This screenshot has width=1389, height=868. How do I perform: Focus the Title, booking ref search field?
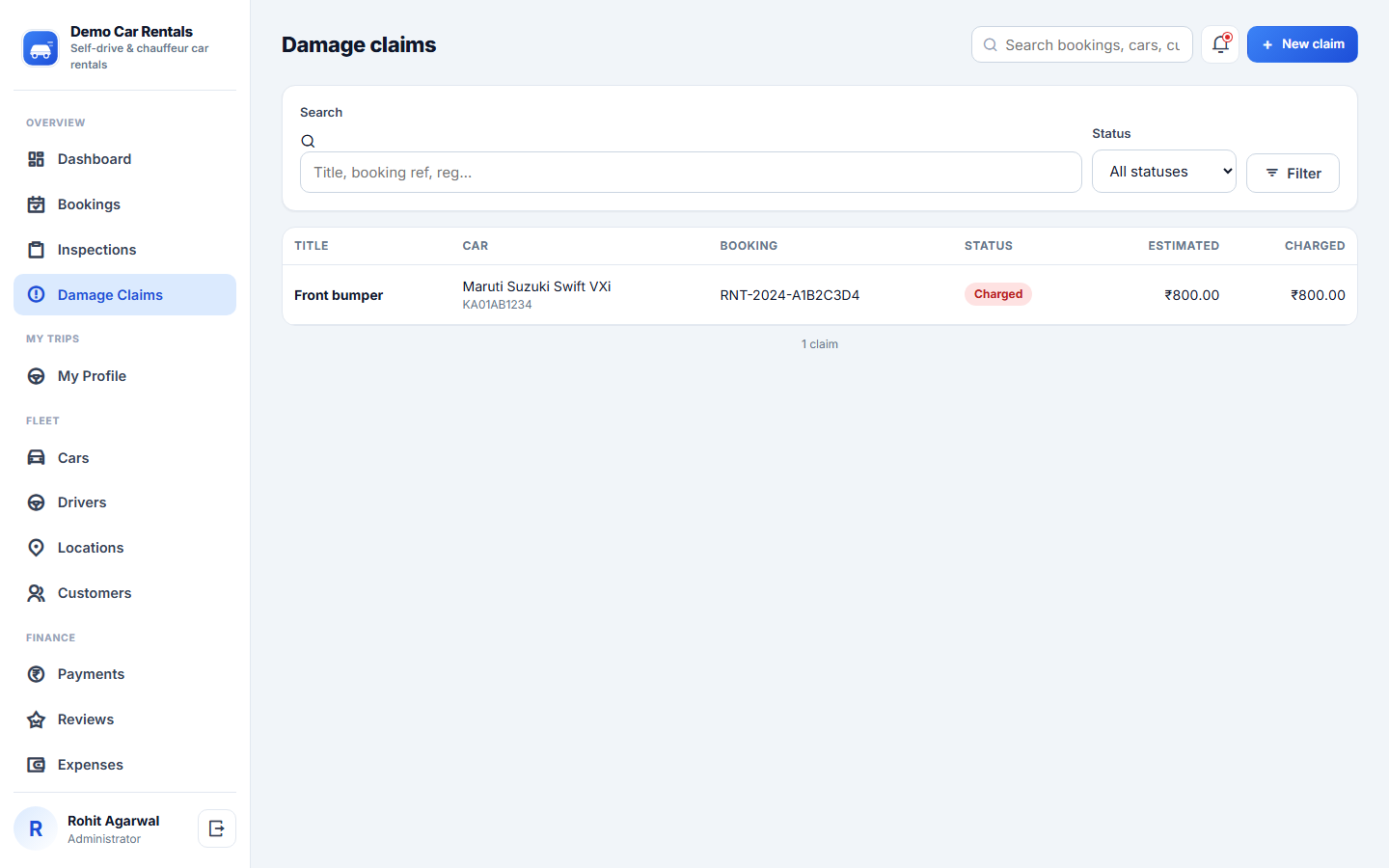click(x=691, y=173)
